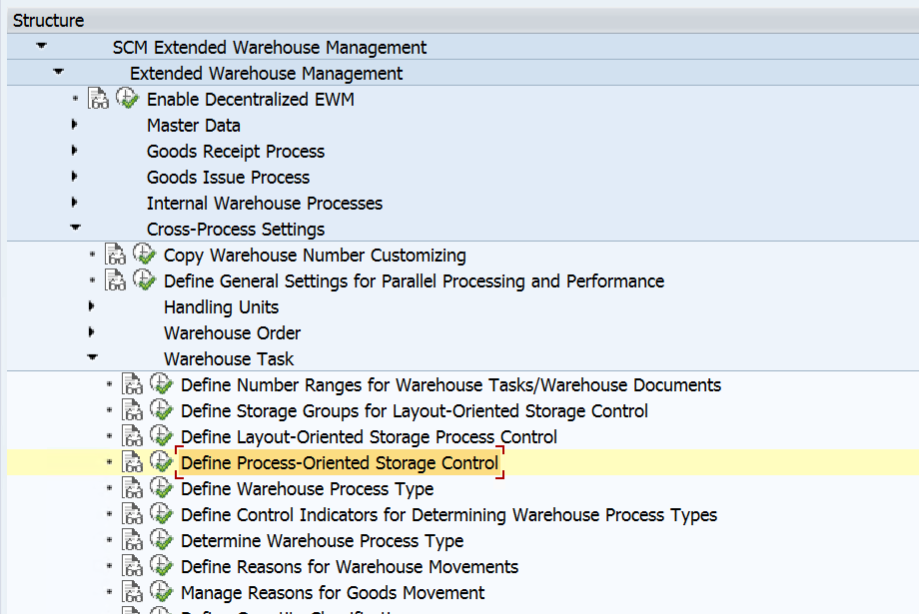This screenshot has width=919, height=614.
Task: Open documentation for Define Process-Oriented Storage Control
Action: tap(131, 462)
